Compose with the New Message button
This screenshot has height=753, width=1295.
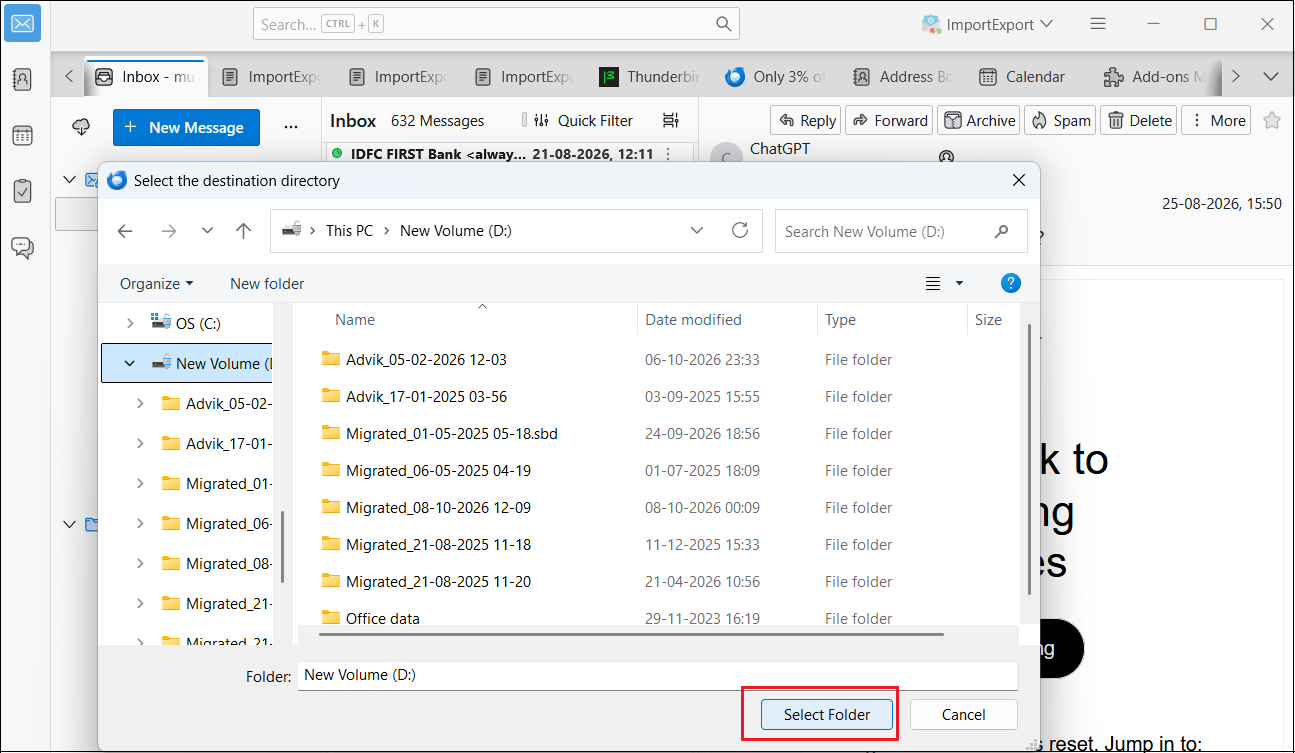pos(186,127)
